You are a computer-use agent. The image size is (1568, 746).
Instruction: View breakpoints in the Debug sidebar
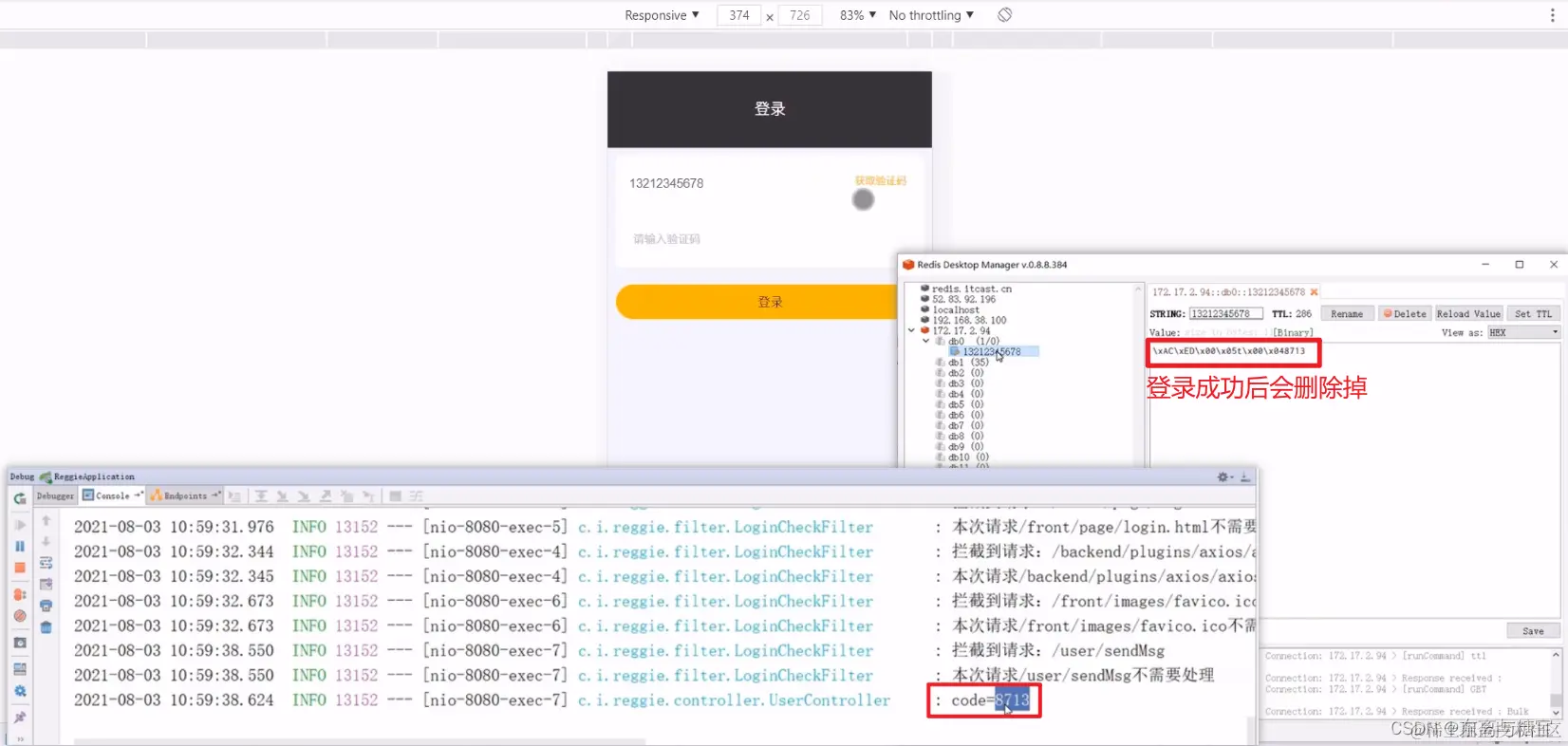19,594
